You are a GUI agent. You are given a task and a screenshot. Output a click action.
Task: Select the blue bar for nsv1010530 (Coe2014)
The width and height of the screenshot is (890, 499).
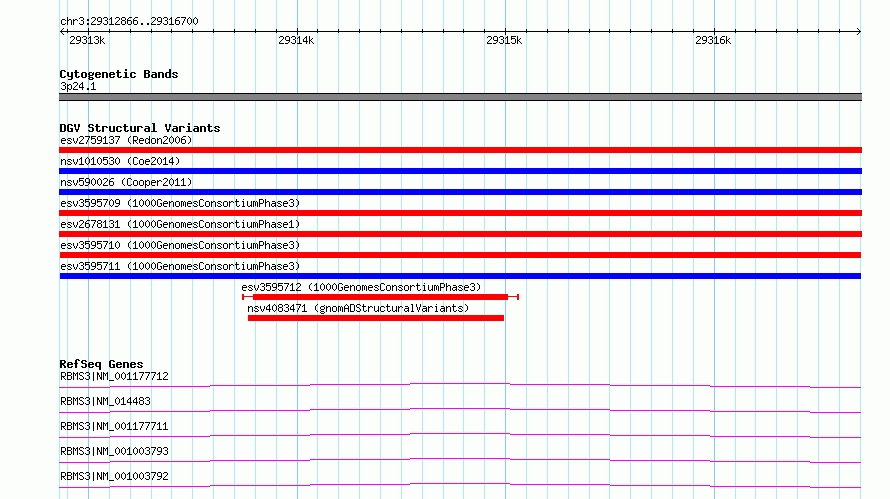[x=460, y=171]
